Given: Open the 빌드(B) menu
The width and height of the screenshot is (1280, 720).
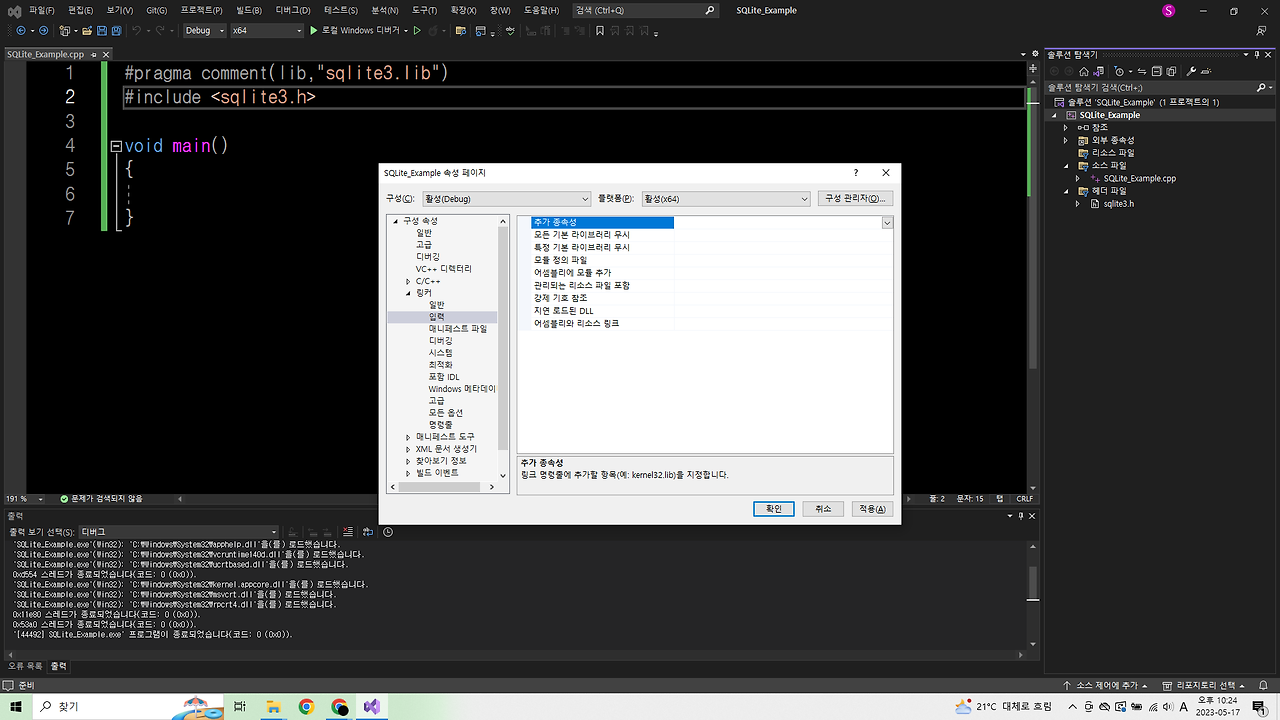Looking at the screenshot, I should coord(248,10).
